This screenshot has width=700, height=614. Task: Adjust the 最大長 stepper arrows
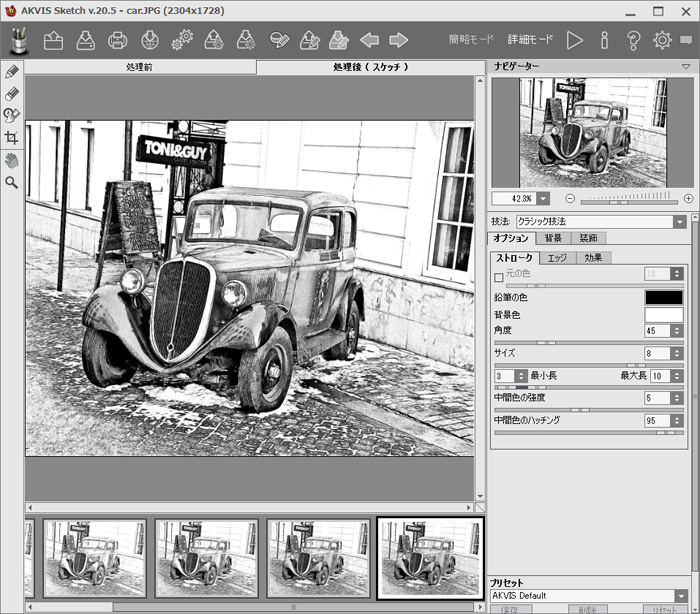pos(677,376)
